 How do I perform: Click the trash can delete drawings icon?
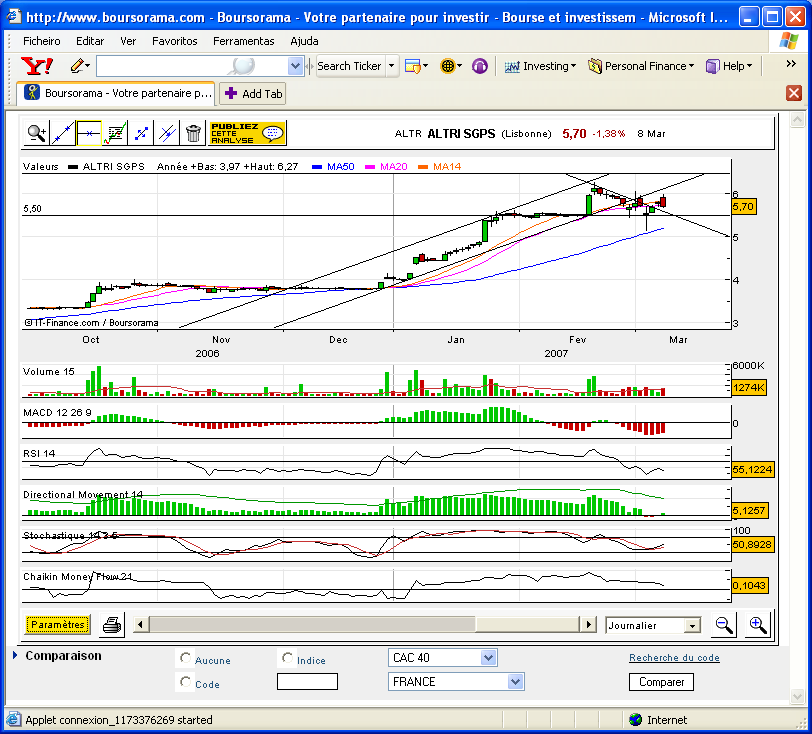(x=193, y=133)
